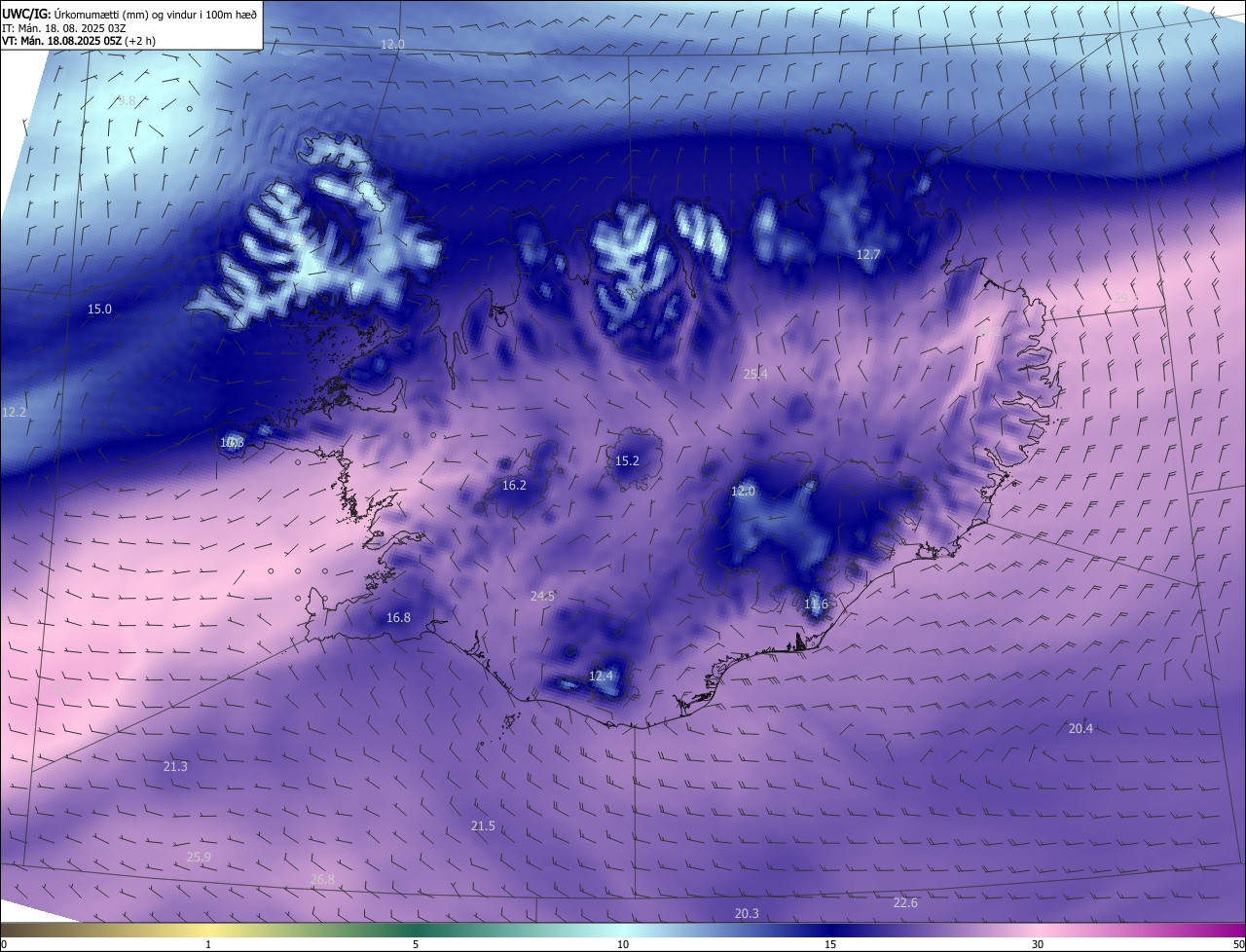Select the 9.8 value label on the map
Screen dimensions: 1246x952
[x=127, y=100]
